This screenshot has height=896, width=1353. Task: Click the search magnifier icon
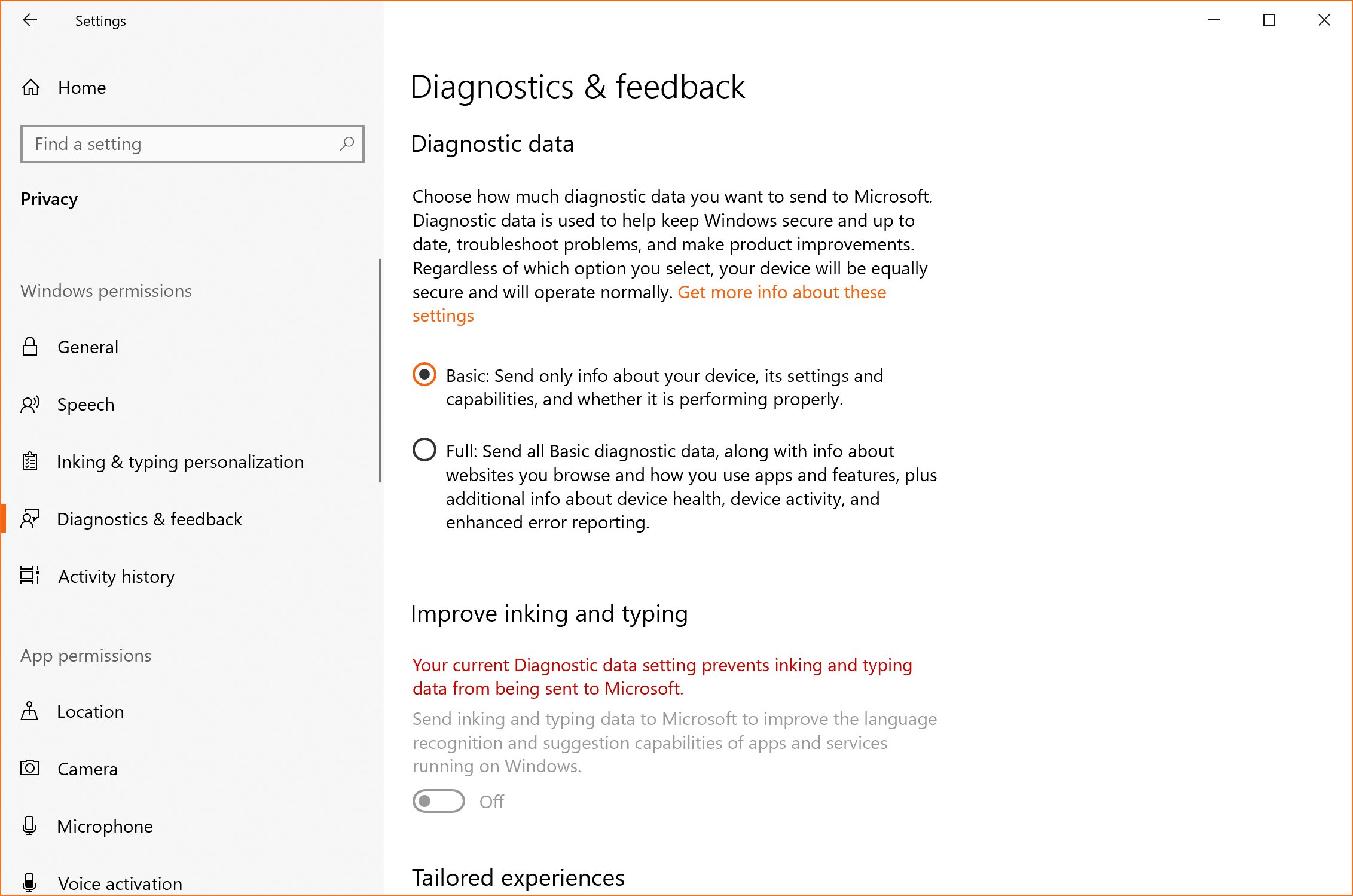(x=347, y=144)
